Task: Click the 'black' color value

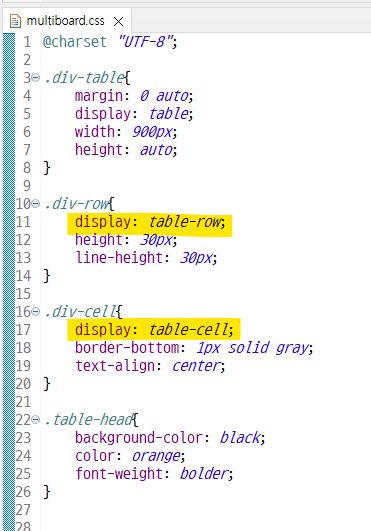Action: pyautogui.click(x=240, y=438)
